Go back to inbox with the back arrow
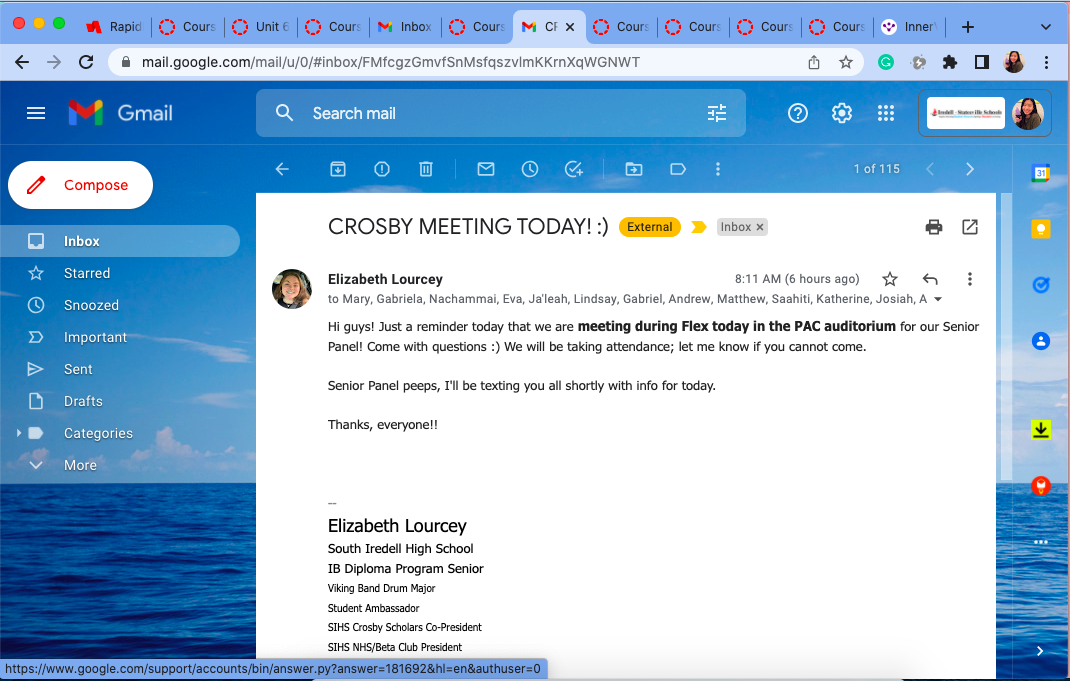Image resolution: width=1070 pixels, height=681 pixels. [x=282, y=169]
